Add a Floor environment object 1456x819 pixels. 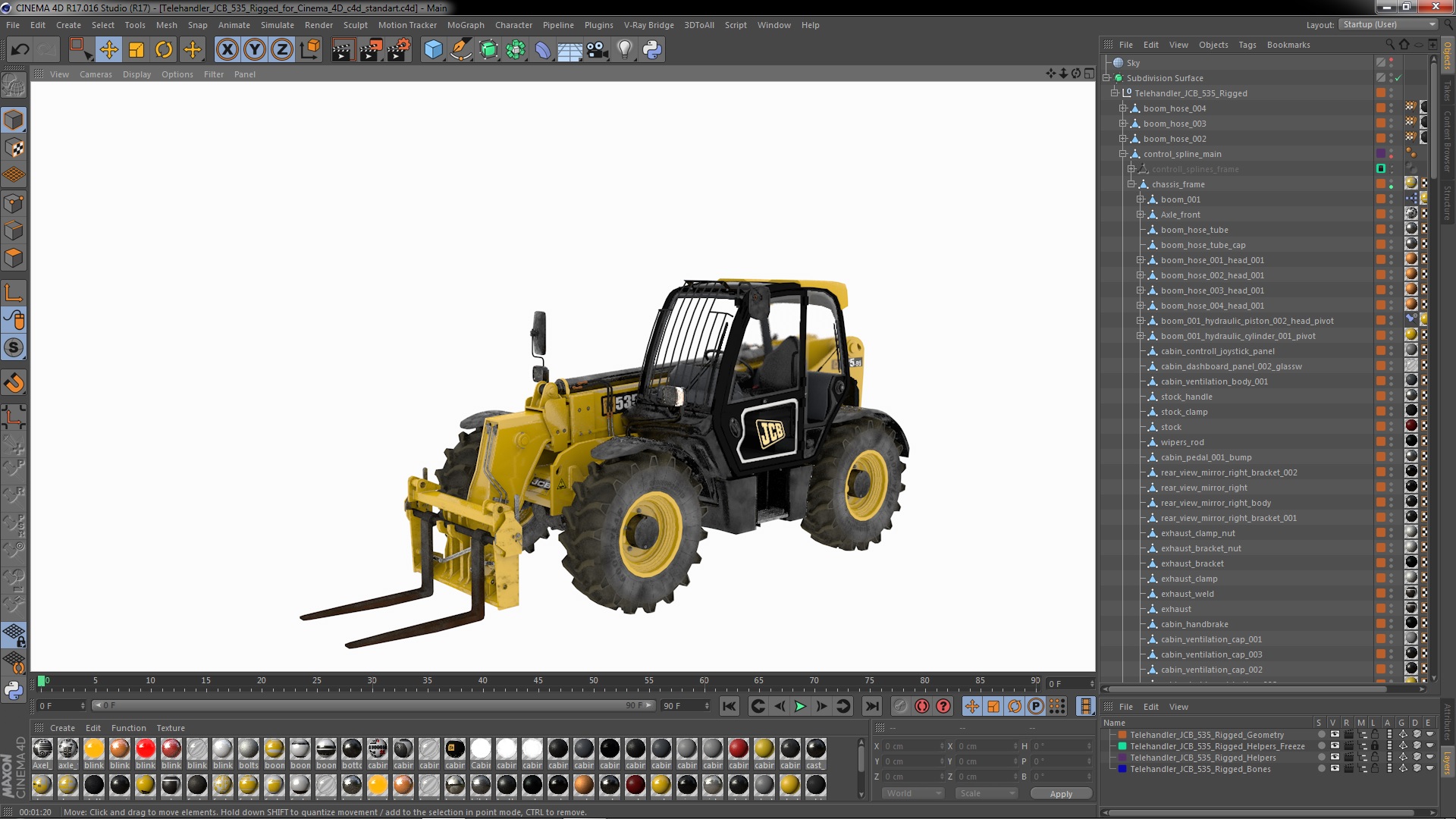570,50
